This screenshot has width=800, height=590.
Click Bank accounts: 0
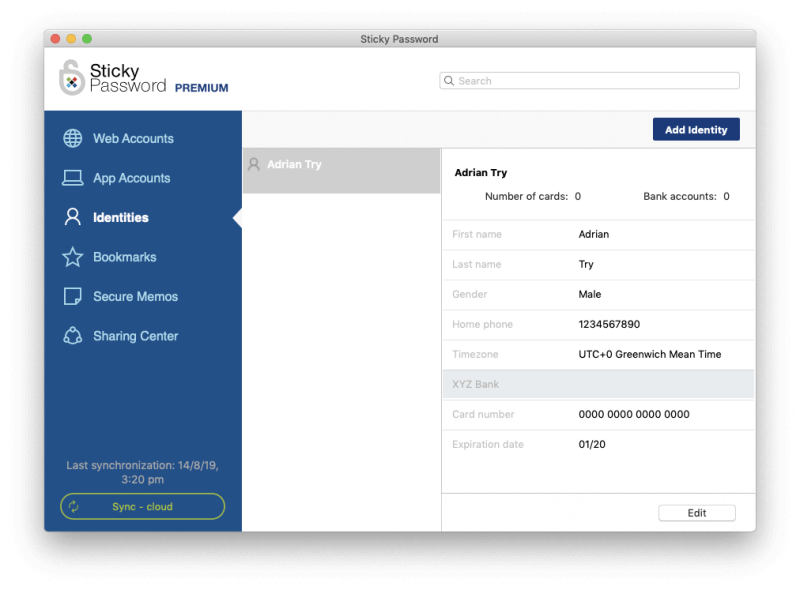[686, 196]
